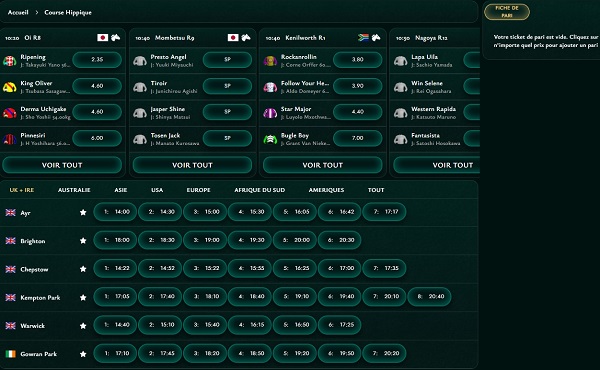Image resolution: width=600 pixels, height=370 pixels.
Task: Click King Oliver's yellow silk icon
Action: coord(10,87)
